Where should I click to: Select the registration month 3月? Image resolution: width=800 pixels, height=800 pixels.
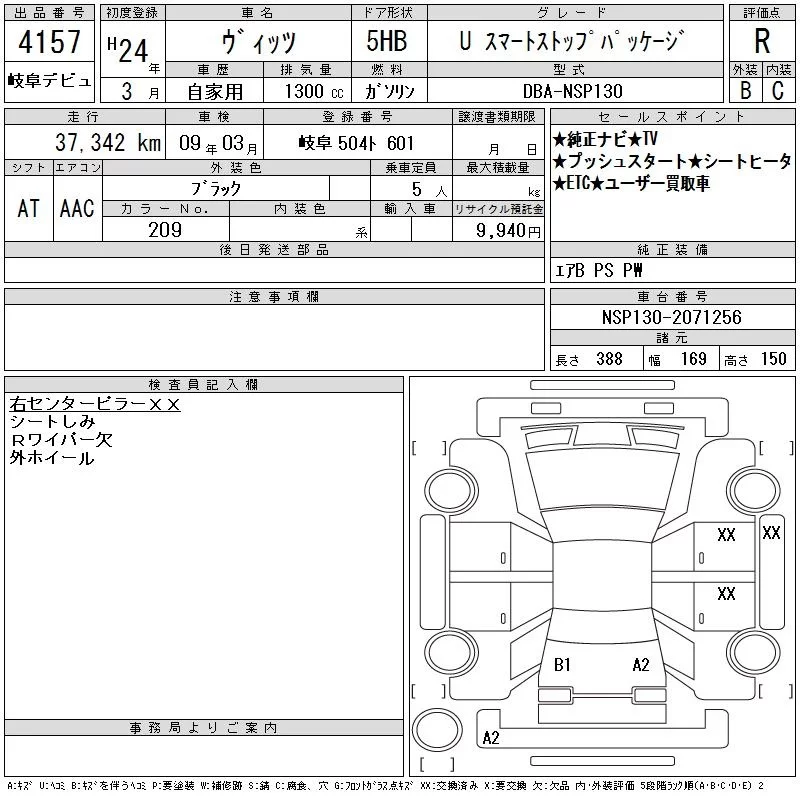point(140,91)
